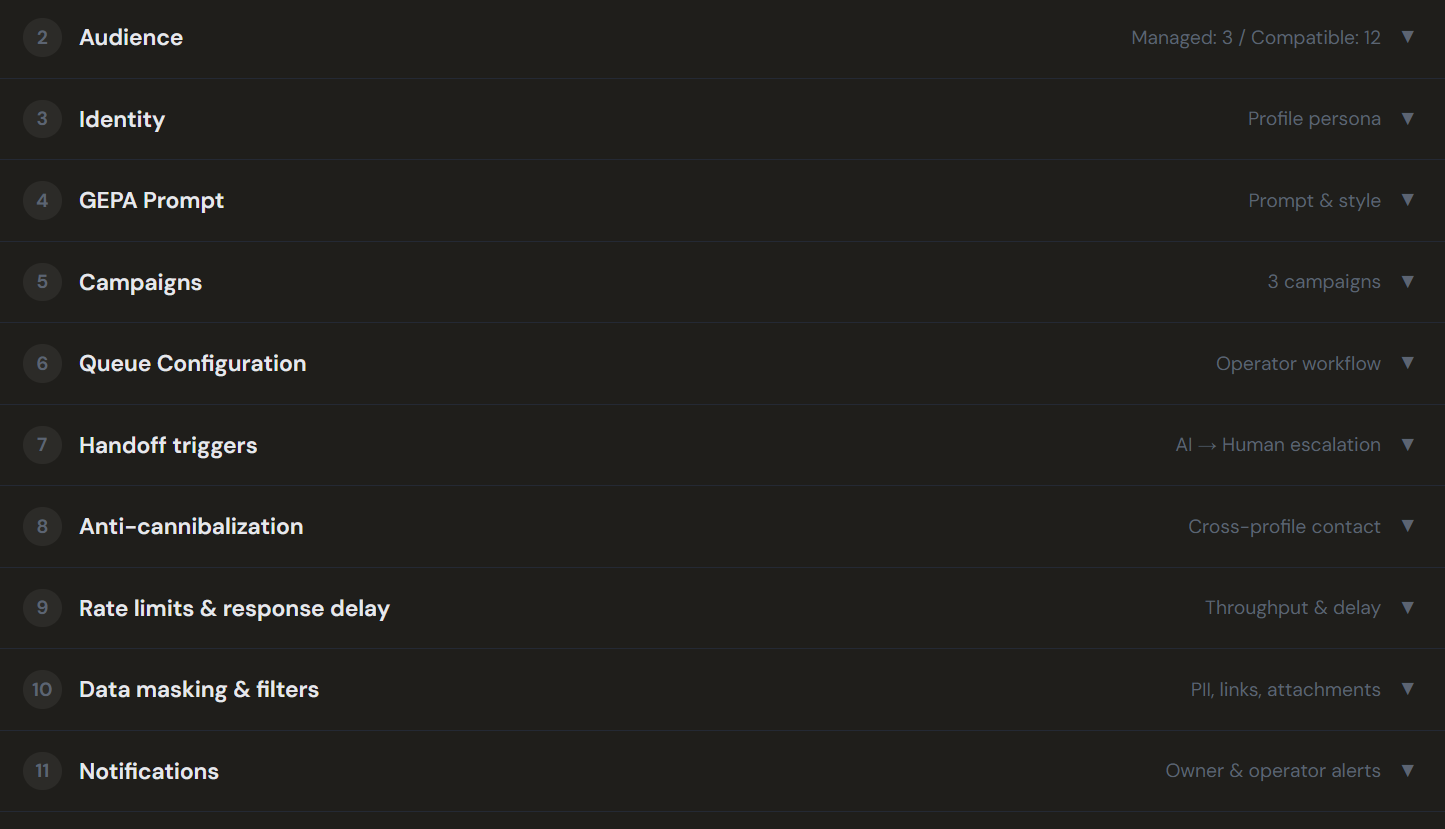Click the step 11 Notifications badge

point(42,771)
